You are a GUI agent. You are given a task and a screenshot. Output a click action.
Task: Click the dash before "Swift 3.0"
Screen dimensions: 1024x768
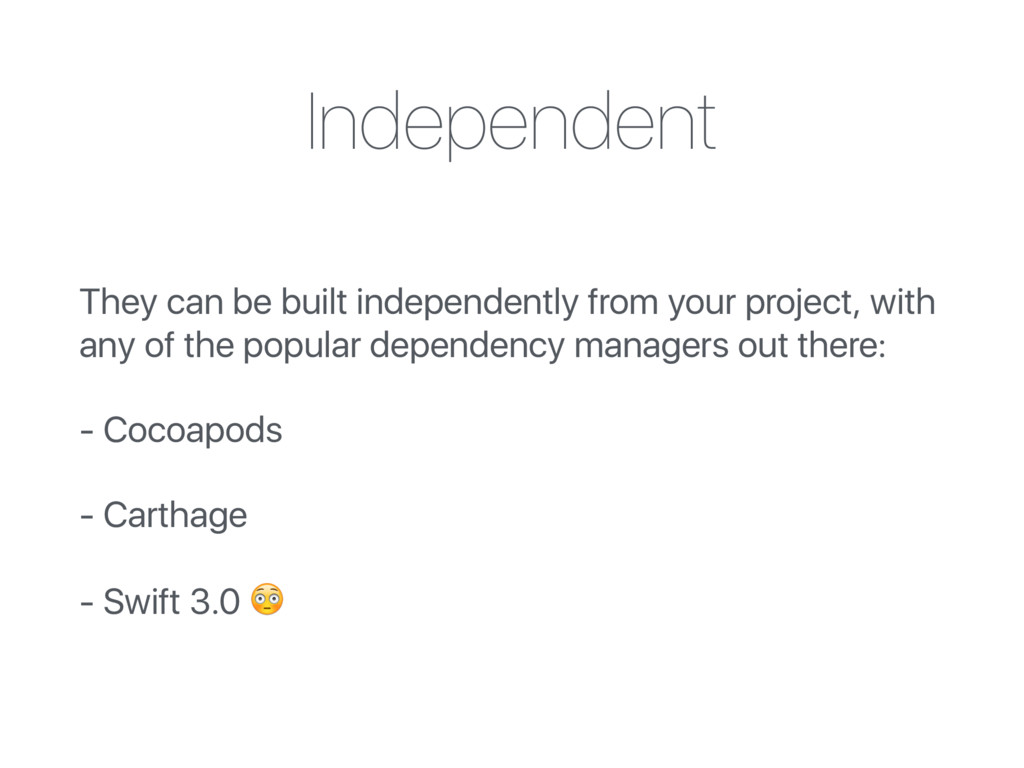coord(87,604)
